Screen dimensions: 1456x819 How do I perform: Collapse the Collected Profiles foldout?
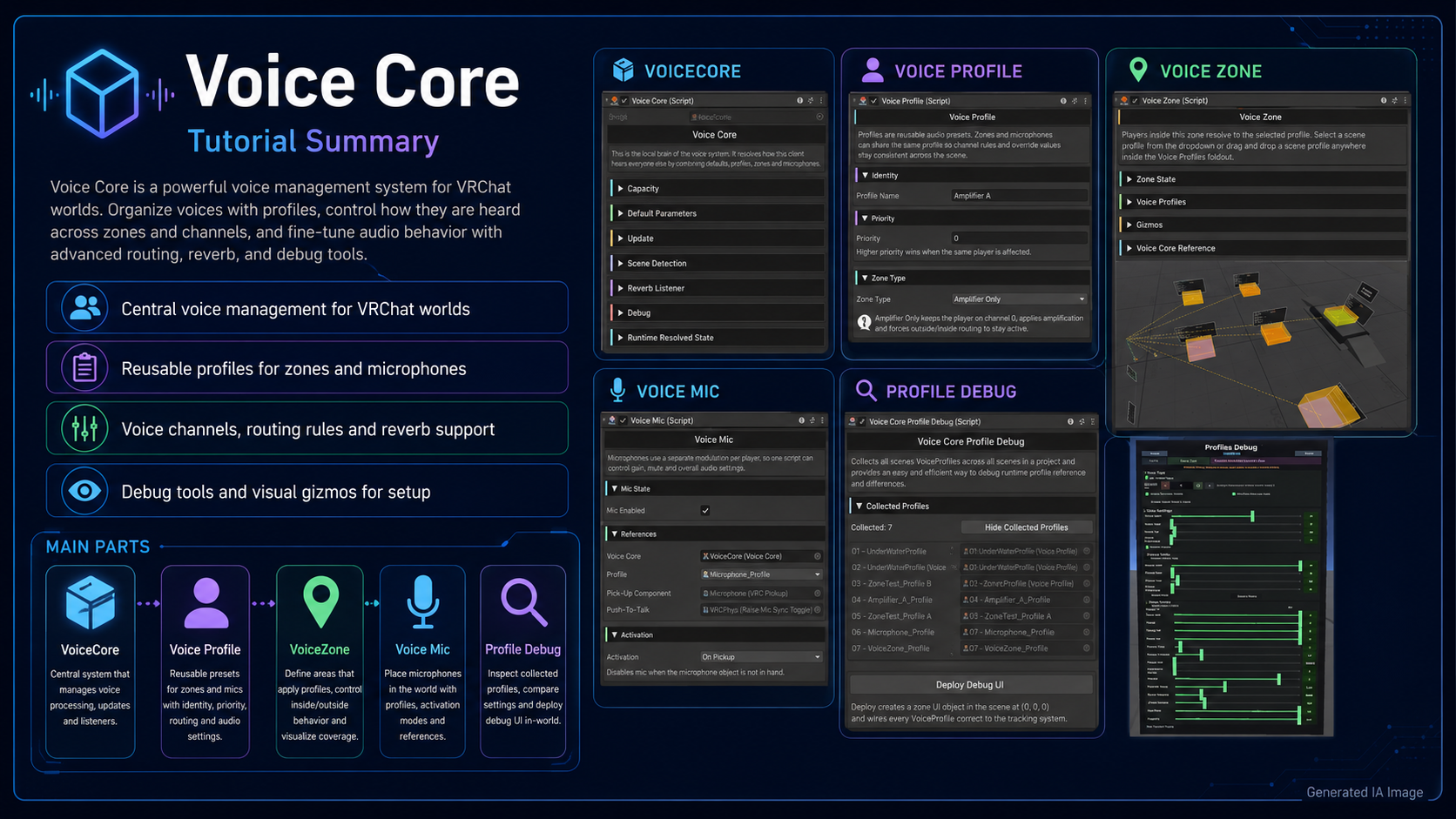(972, 506)
